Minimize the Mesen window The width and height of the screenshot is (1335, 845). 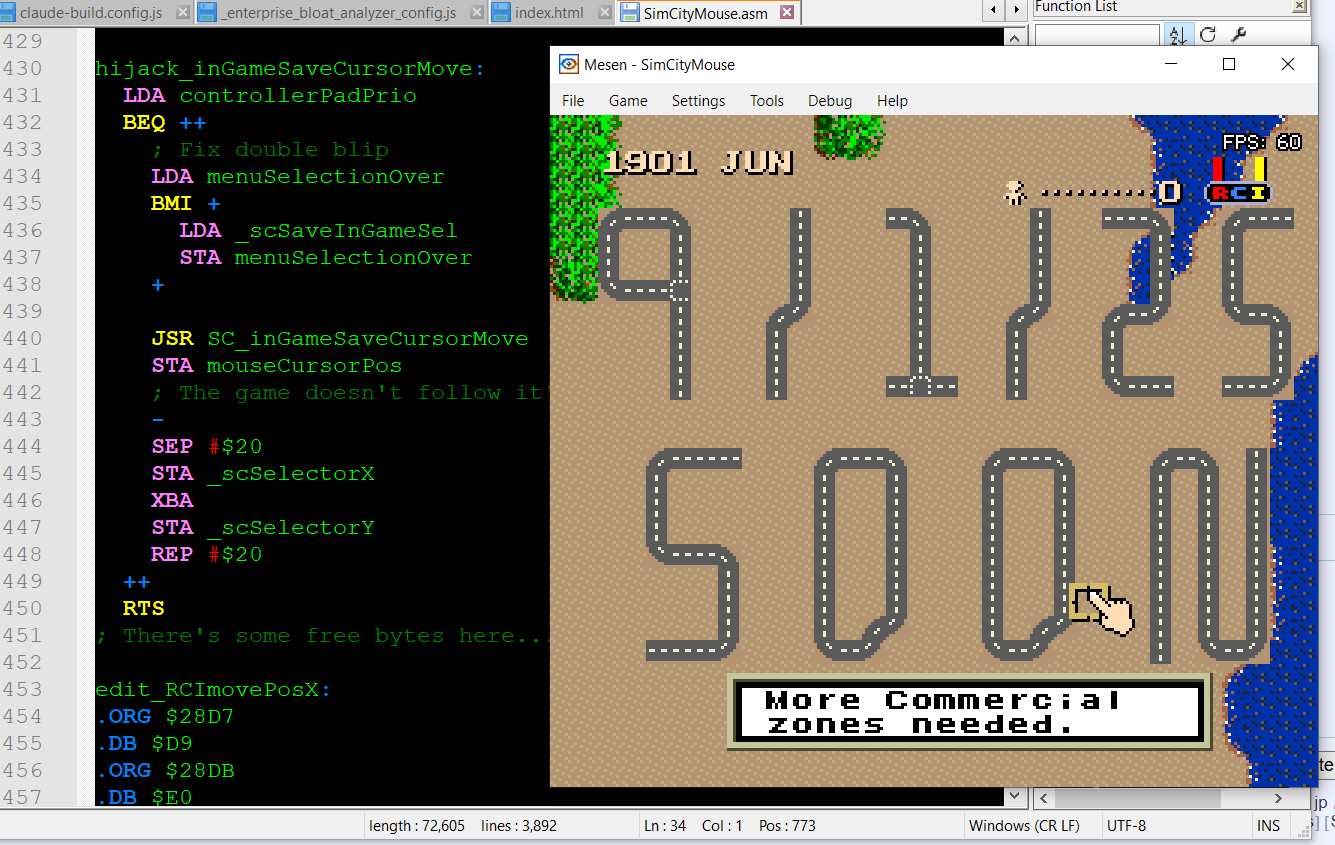click(x=1170, y=64)
